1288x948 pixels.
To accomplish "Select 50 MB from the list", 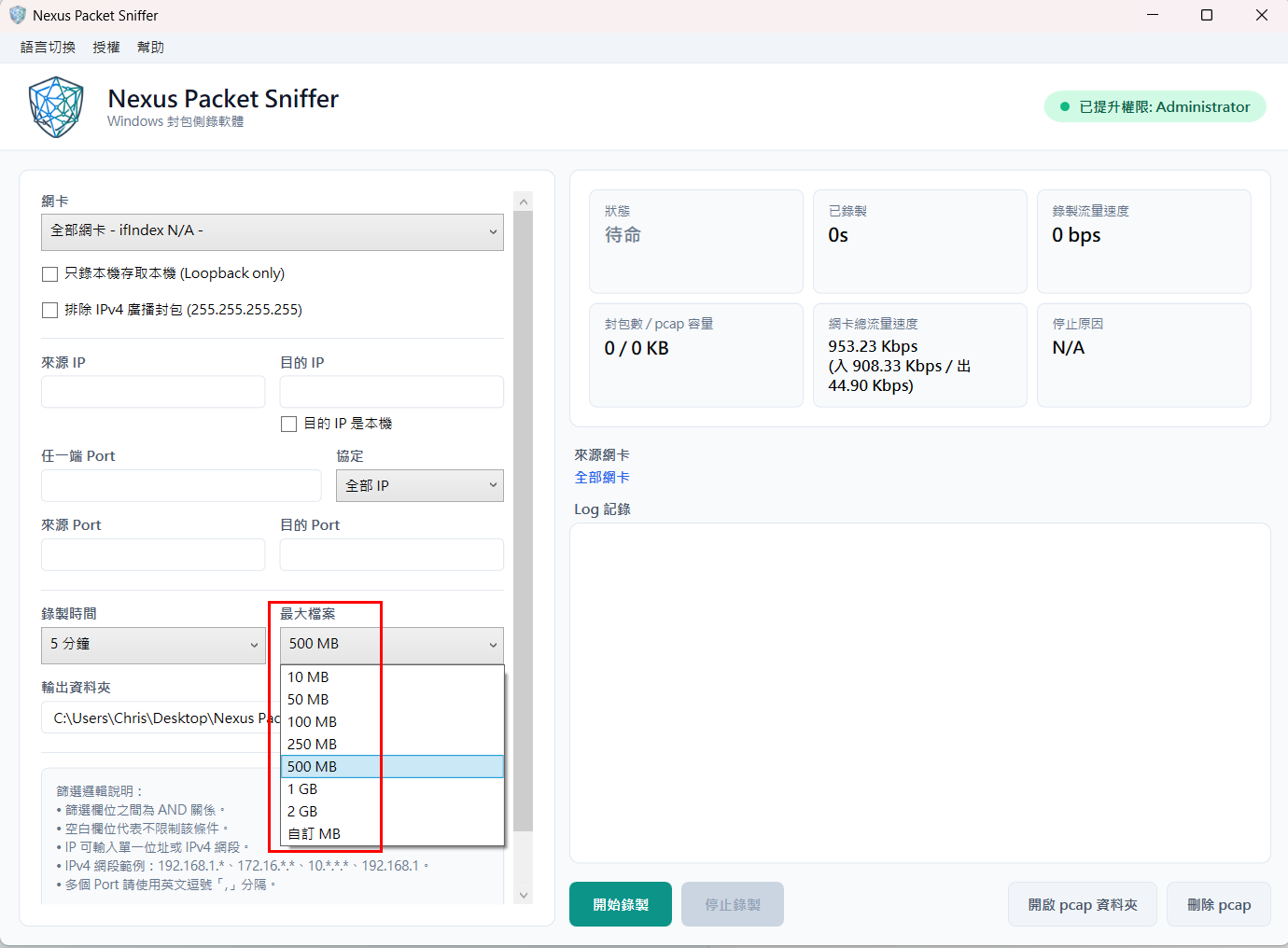I will [x=392, y=700].
